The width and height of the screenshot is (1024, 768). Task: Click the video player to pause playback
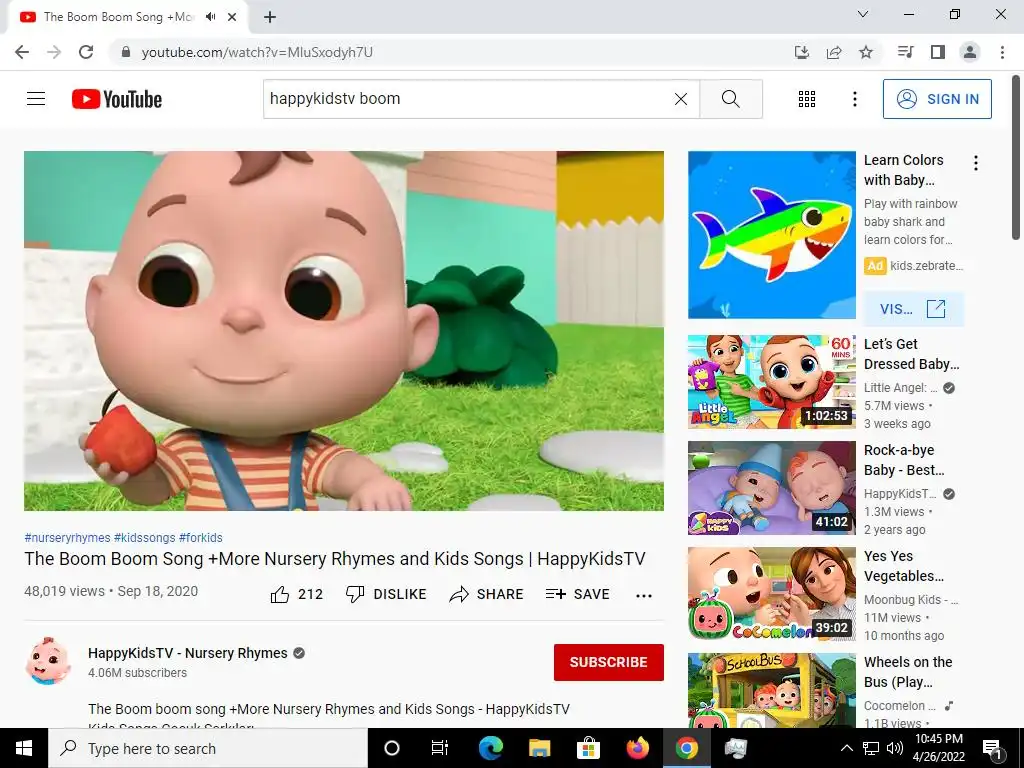pyautogui.click(x=344, y=330)
